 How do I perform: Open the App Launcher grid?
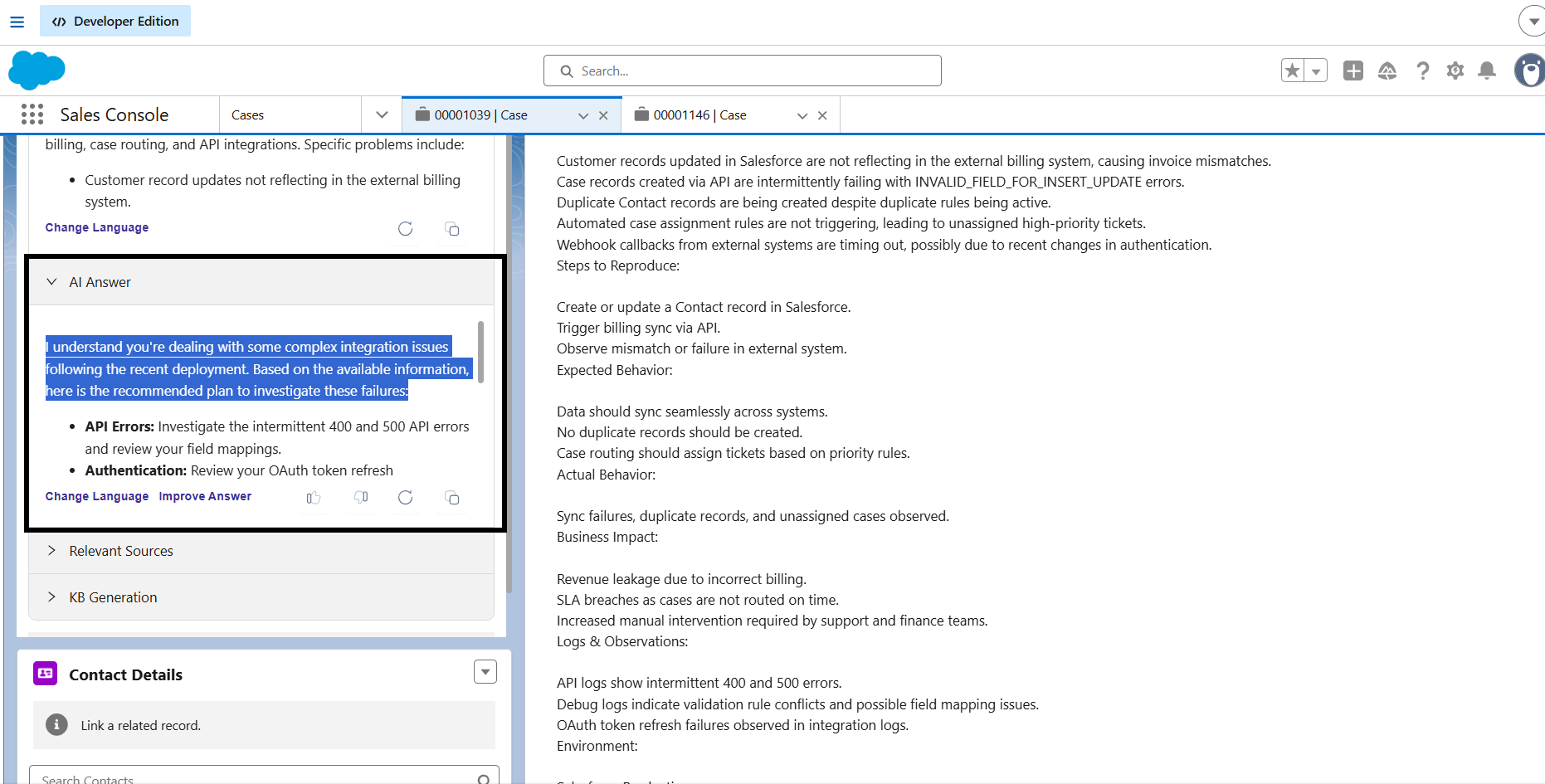coord(32,114)
